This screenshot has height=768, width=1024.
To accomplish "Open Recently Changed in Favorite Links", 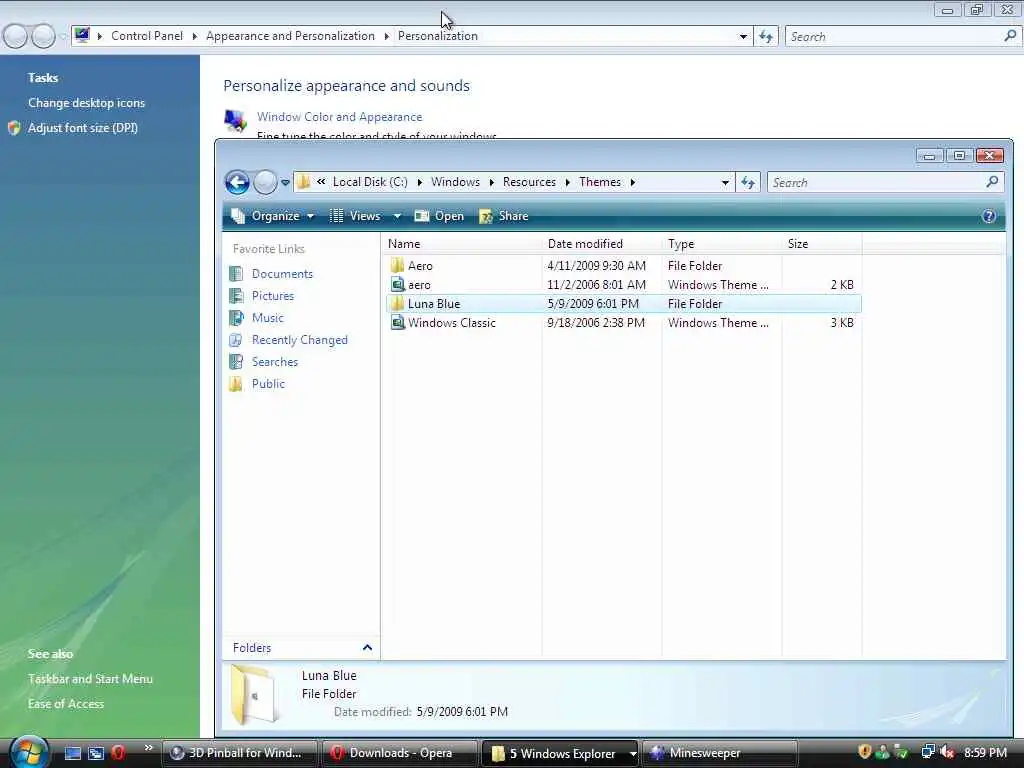I will point(300,340).
